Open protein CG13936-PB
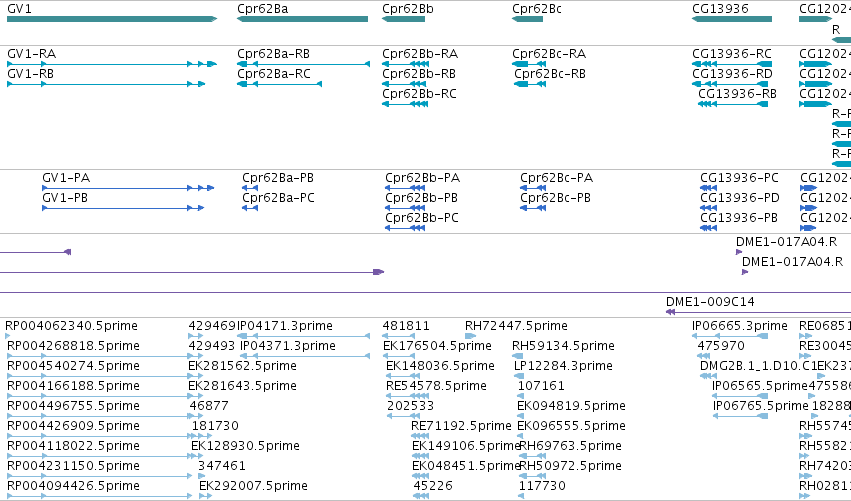This screenshot has height=501, width=851. (739, 218)
